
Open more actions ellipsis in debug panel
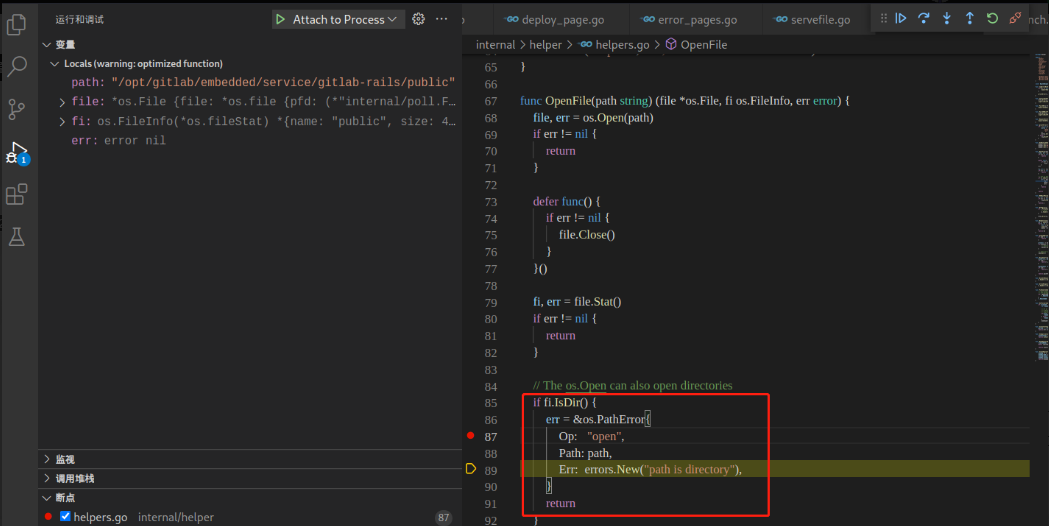(442, 19)
